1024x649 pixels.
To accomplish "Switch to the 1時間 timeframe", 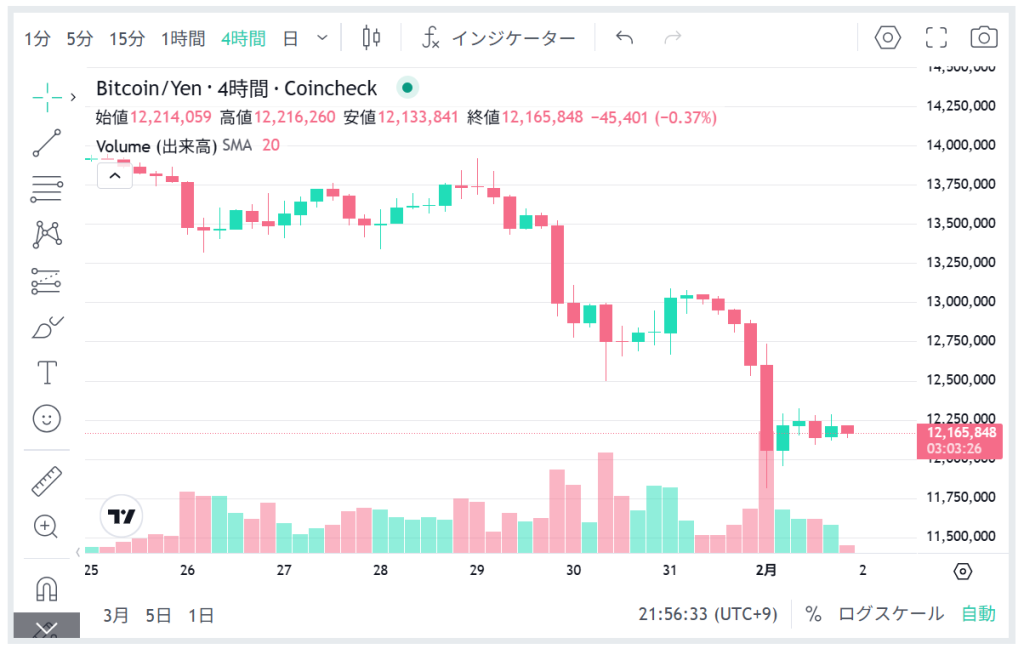I will pyautogui.click(x=183, y=39).
